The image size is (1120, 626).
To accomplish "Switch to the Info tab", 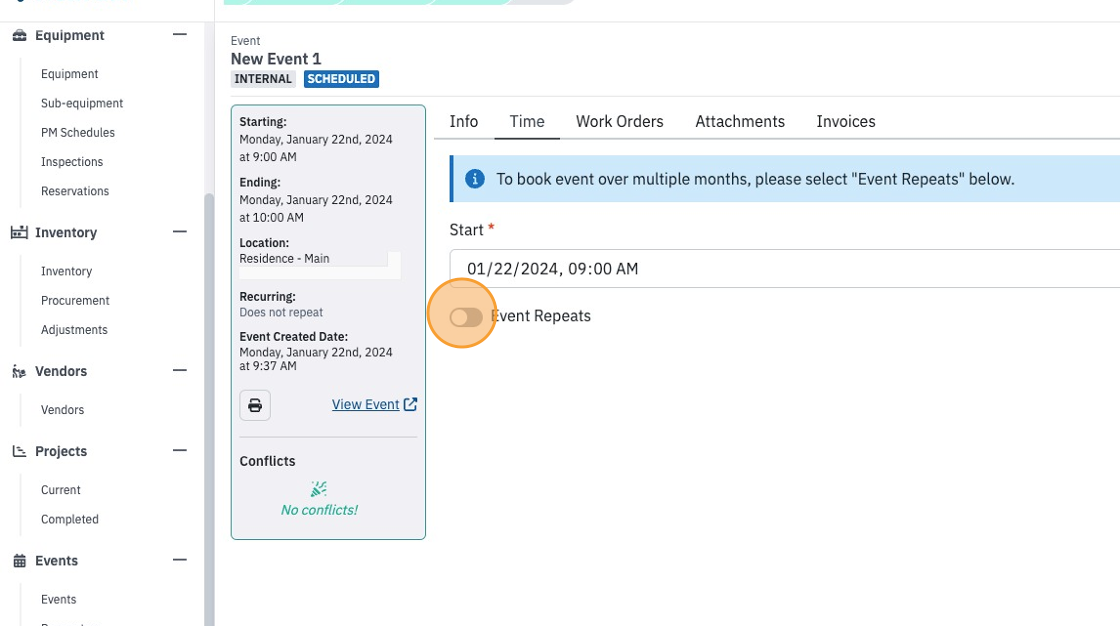I will (464, 121).
